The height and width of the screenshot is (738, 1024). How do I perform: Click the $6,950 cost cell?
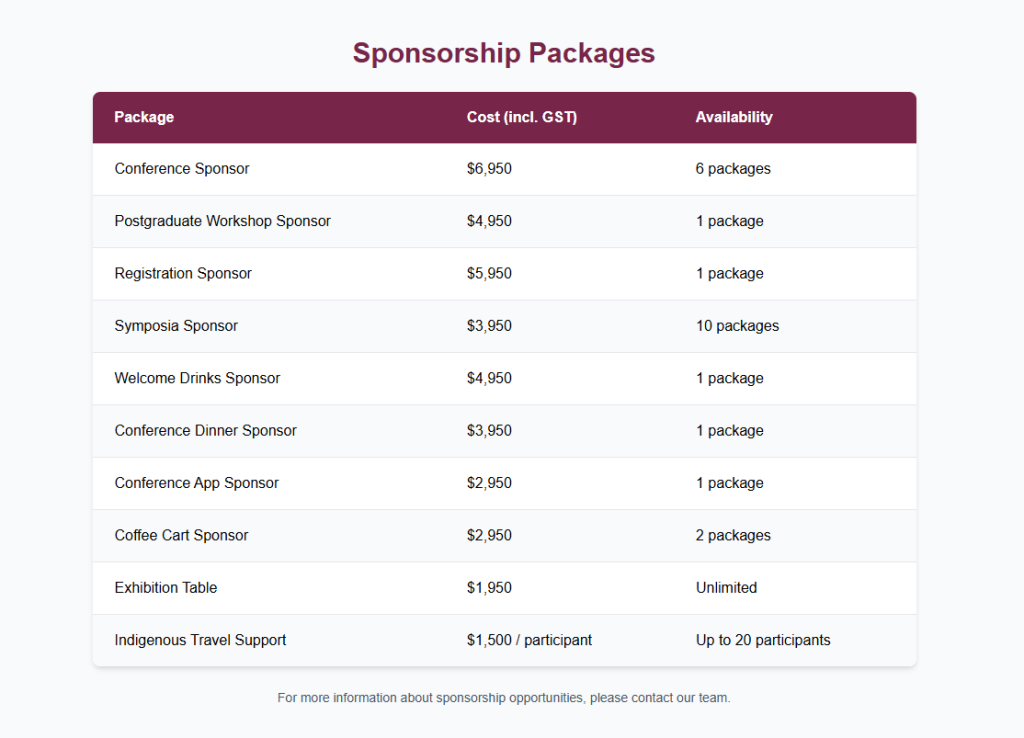[489, 168]
